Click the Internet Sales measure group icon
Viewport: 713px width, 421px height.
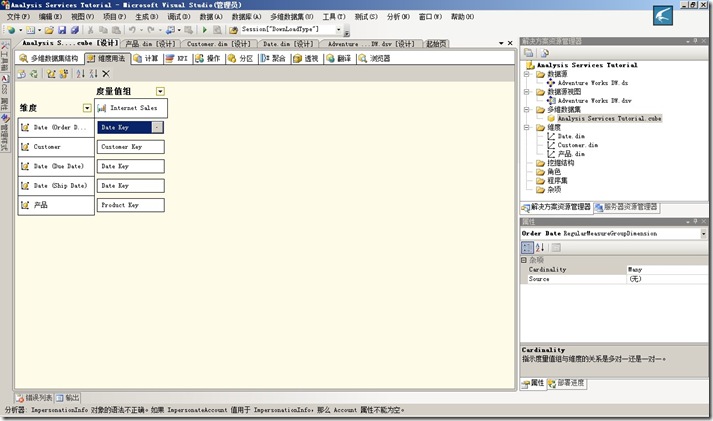(102, 108)
